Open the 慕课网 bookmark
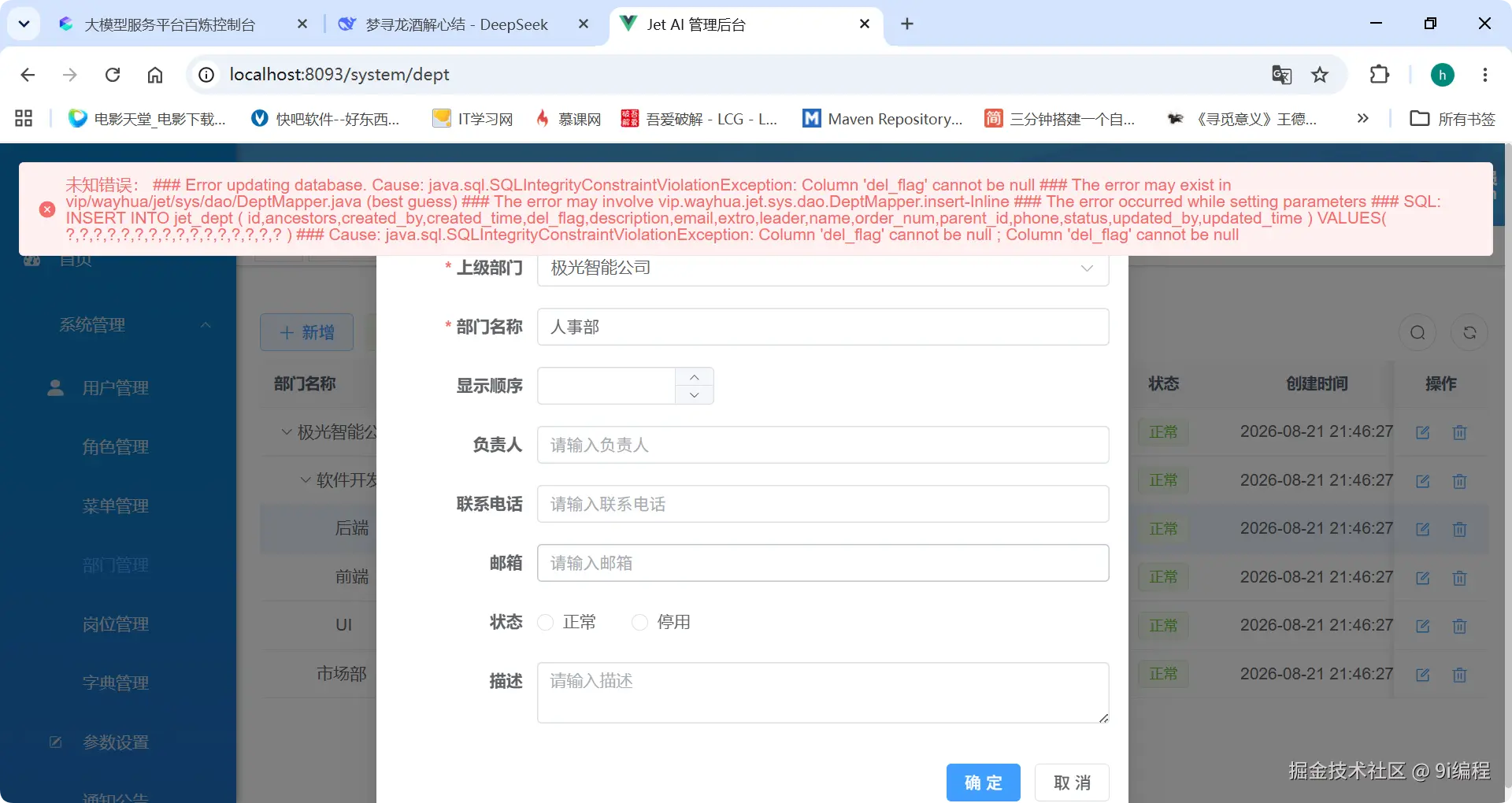 click(x=569, y=119)
